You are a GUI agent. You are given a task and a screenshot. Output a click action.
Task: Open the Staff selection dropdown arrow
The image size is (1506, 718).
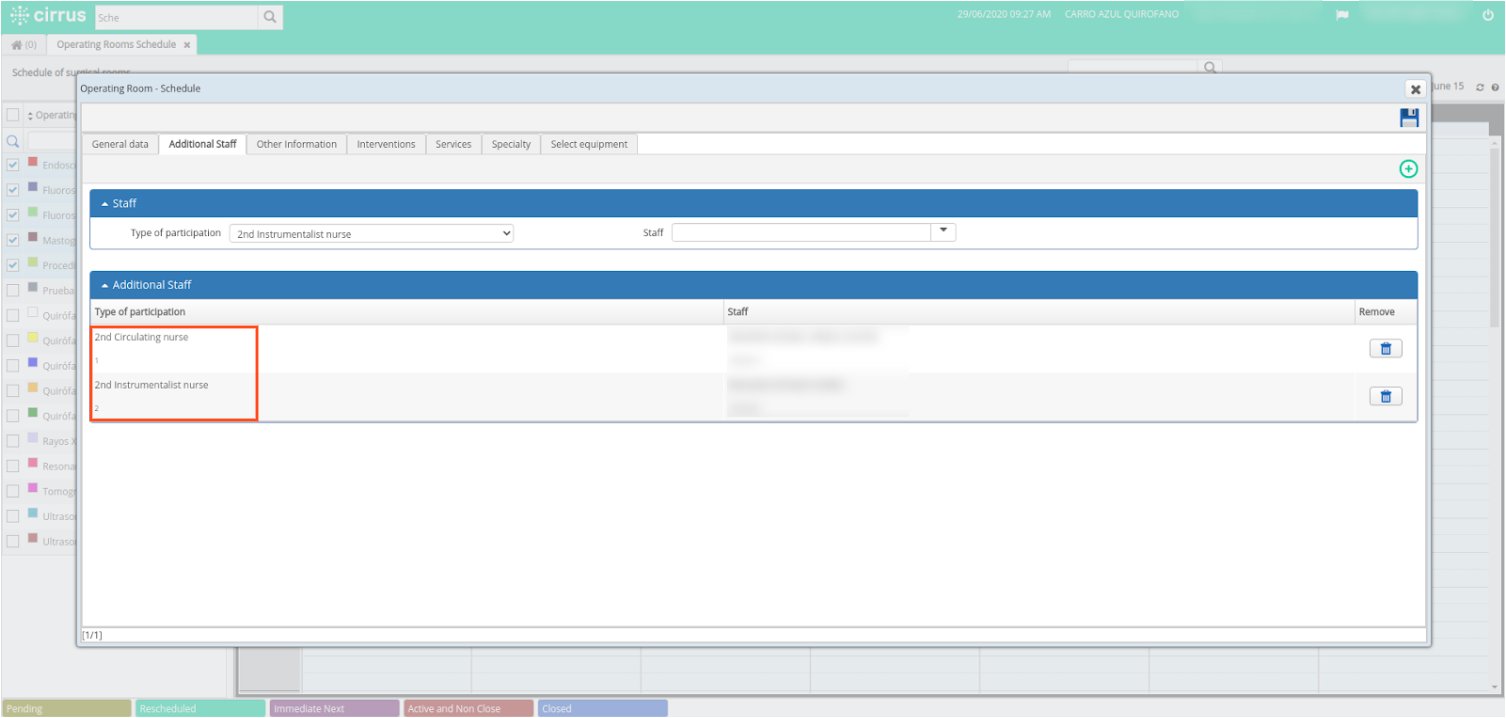(943, 231)
